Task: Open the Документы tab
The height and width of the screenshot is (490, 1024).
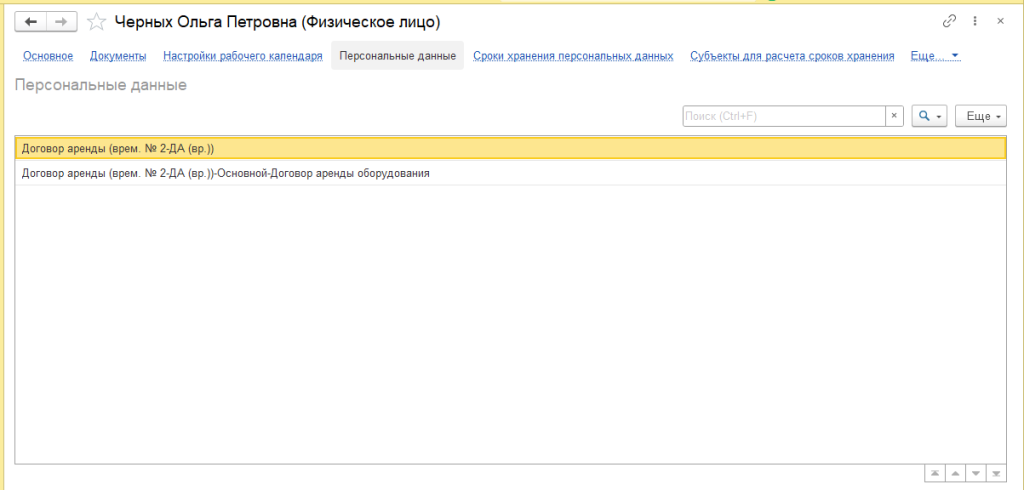Action: (x=118, y=56)
